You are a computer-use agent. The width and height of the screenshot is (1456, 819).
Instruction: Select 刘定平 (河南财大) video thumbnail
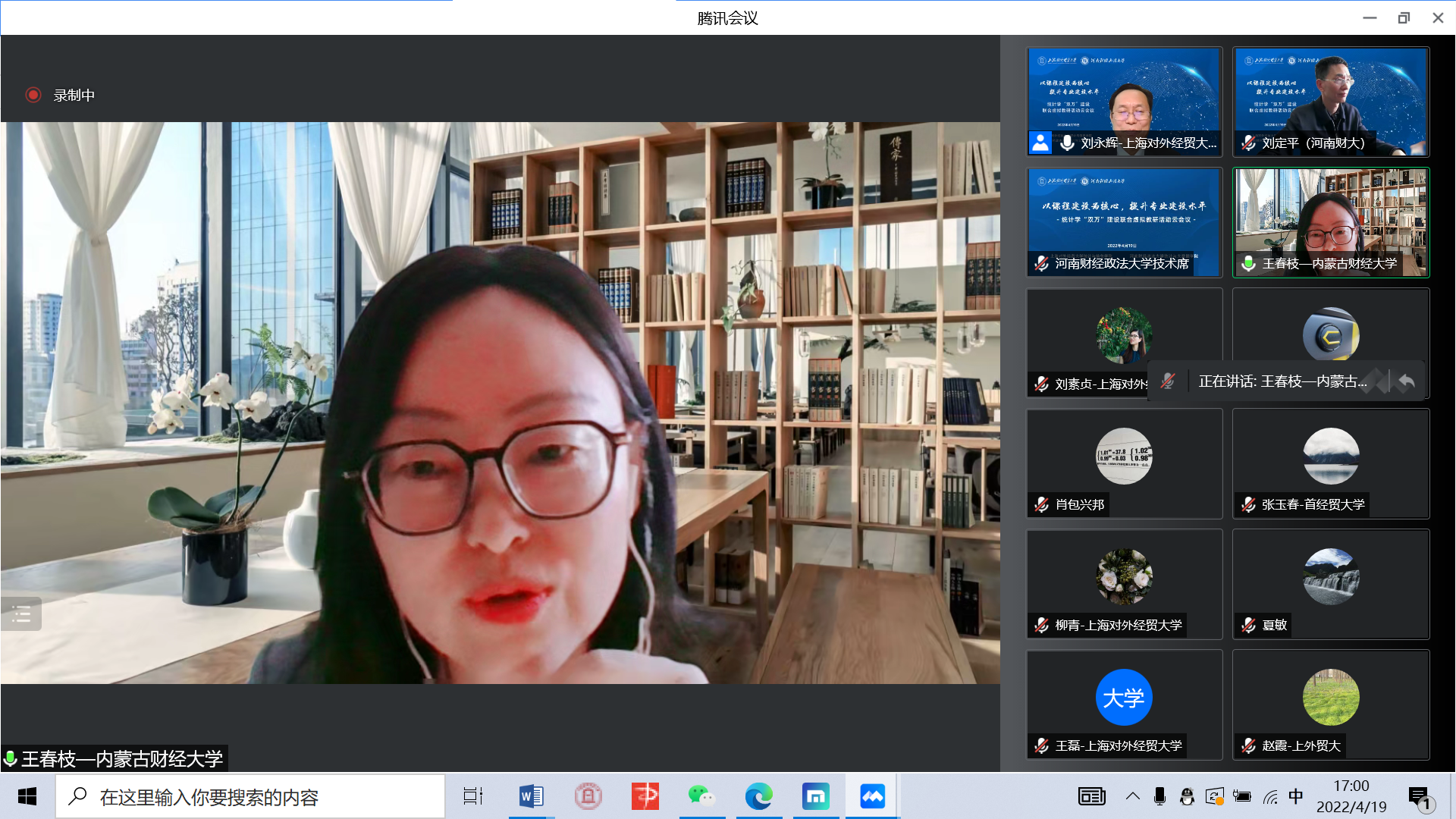pos(1331,101)
